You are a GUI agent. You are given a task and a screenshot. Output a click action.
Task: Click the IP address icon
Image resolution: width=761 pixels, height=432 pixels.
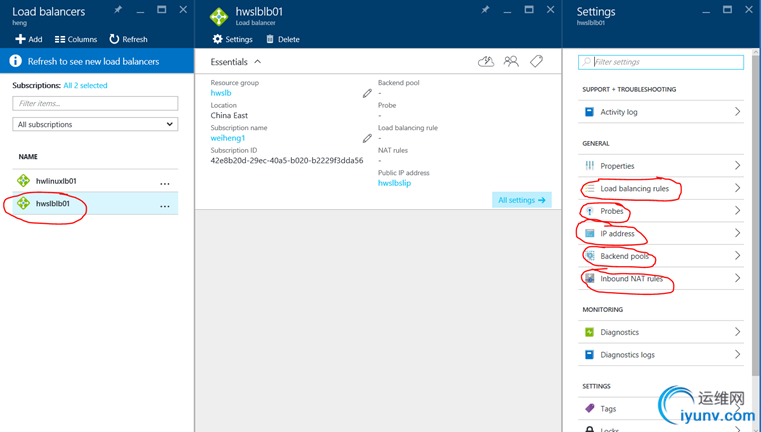click(589, 233)
